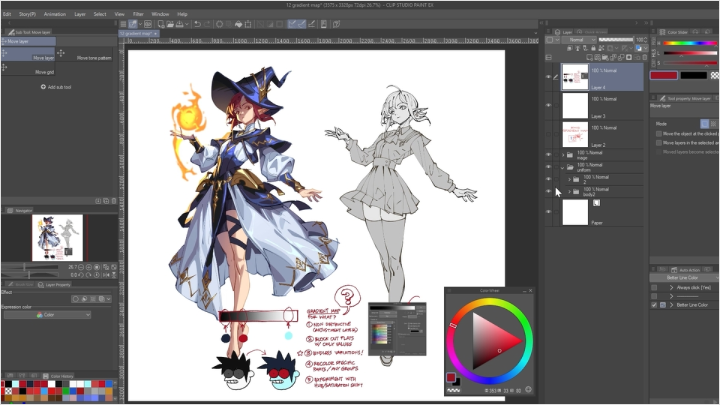The width and height of the screenshot is (720, 405).
Task: Open the Expression color dropdown
Action: point(47,315)
